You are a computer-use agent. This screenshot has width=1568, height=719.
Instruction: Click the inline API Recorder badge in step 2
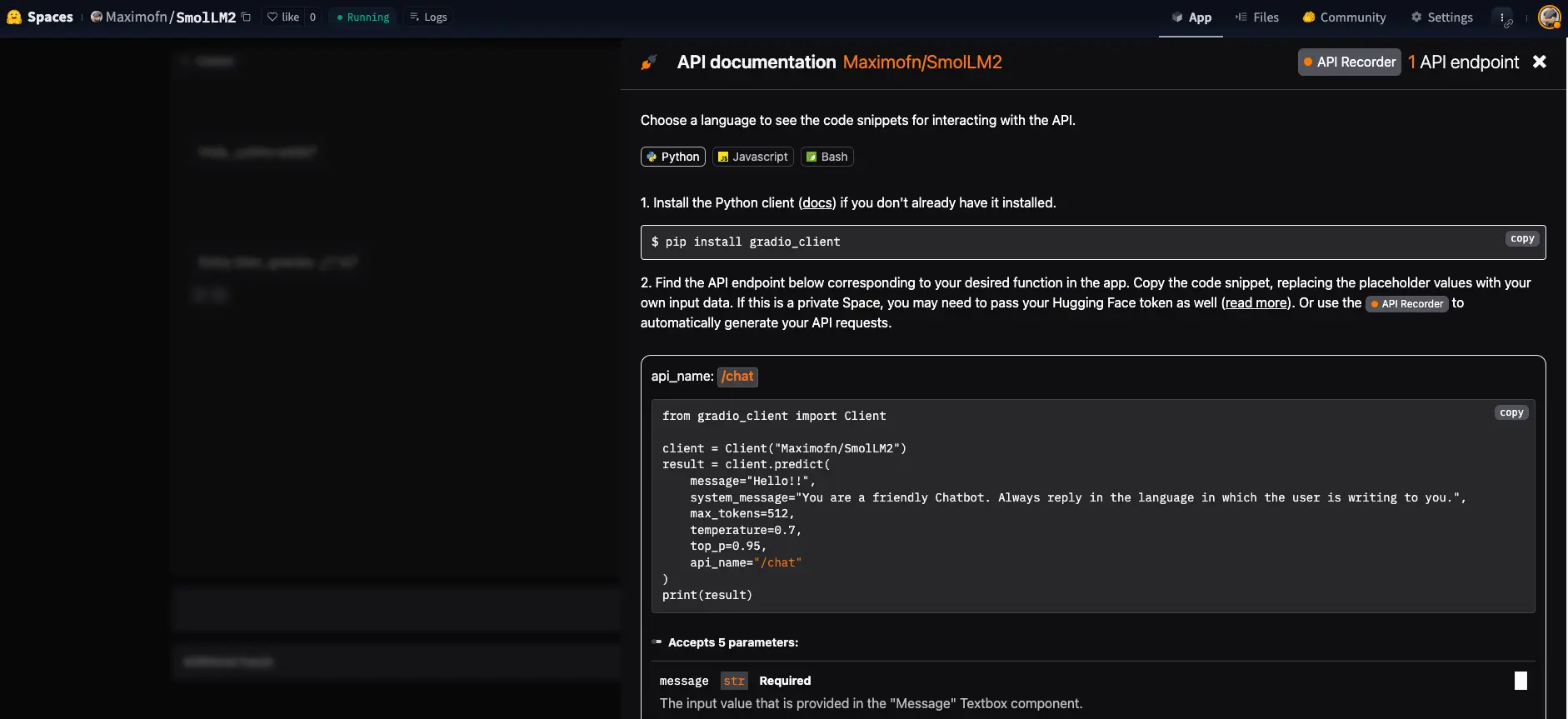[1406, 303]
